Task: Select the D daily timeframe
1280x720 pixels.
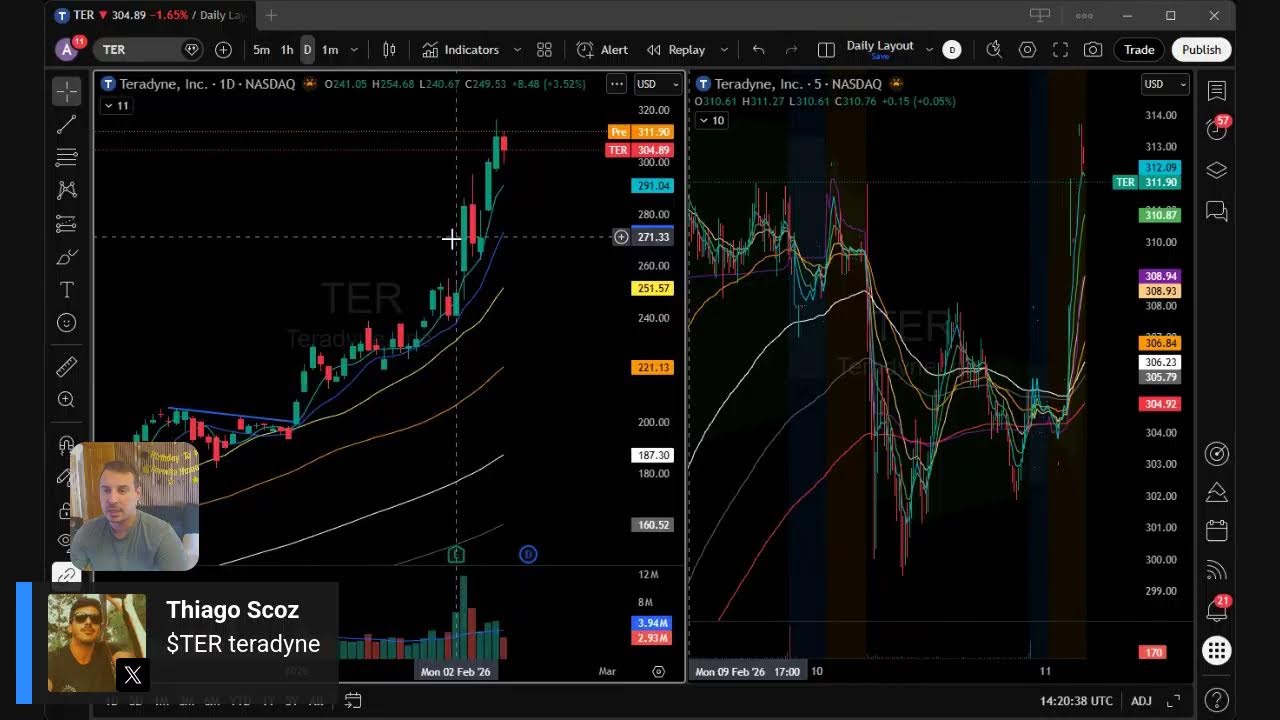Action: (307, 50)
